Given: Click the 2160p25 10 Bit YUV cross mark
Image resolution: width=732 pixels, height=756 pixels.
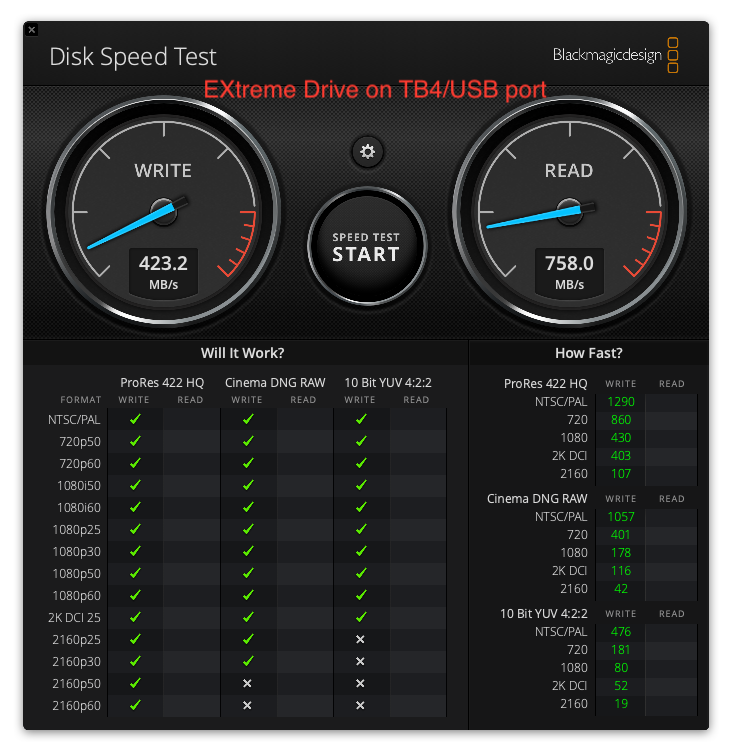Looking at the screenshot, I should point(360,639).
